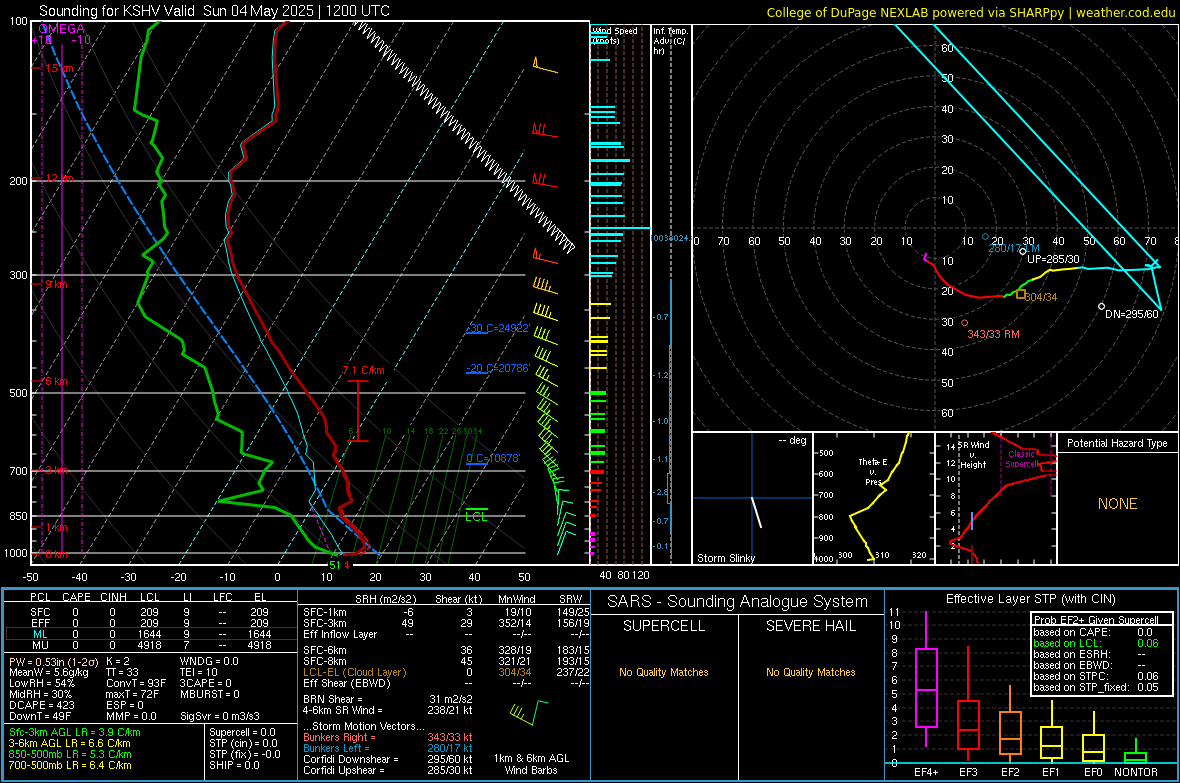Click the PW = 0.53in value

tap(53, 661)
